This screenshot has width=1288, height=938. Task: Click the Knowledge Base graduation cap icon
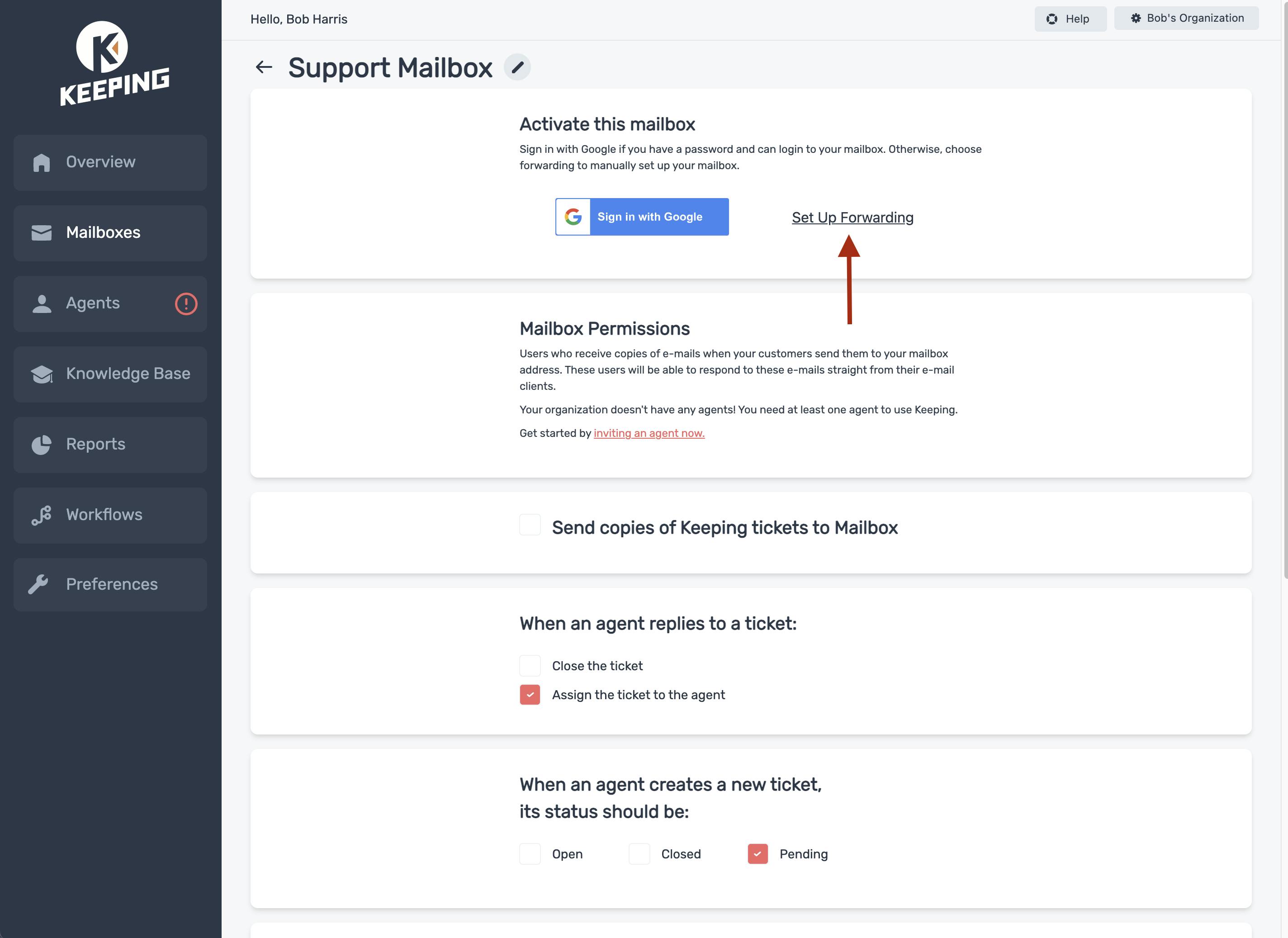pos(42,374)
